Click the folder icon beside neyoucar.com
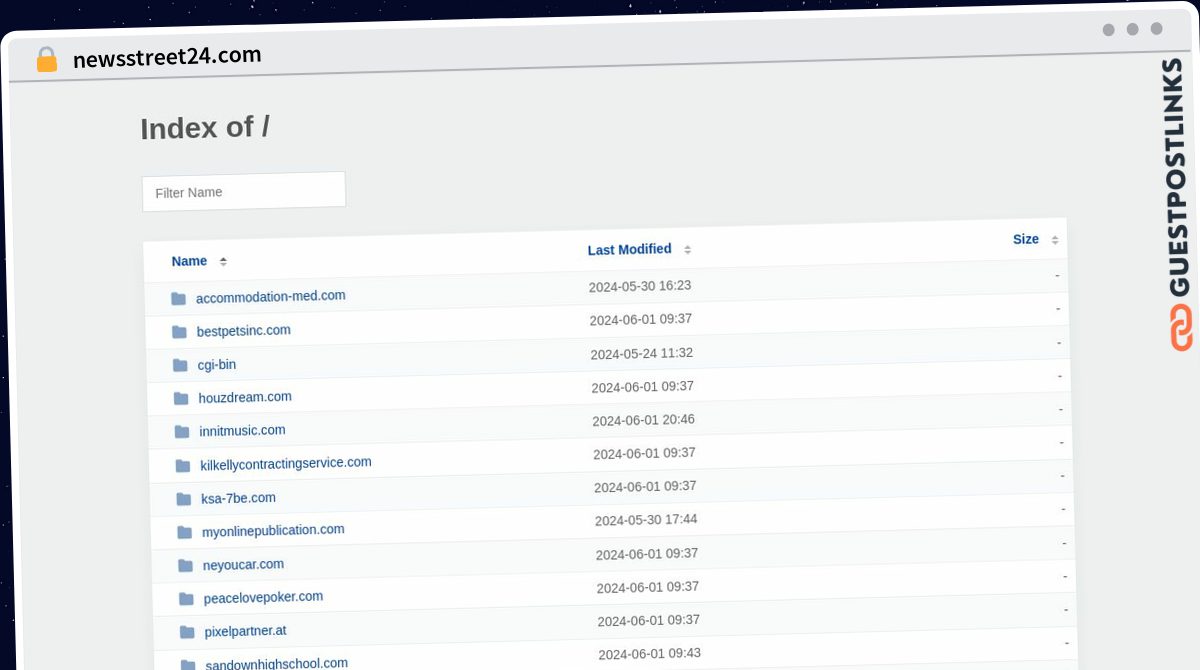 click(185, 565)
